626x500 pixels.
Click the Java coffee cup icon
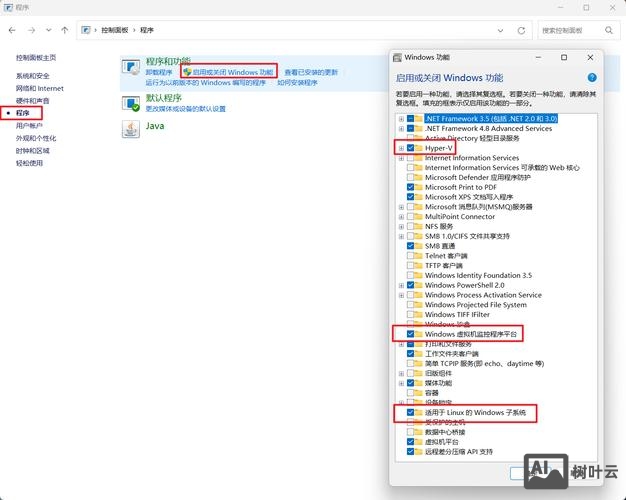pos(131,129)
